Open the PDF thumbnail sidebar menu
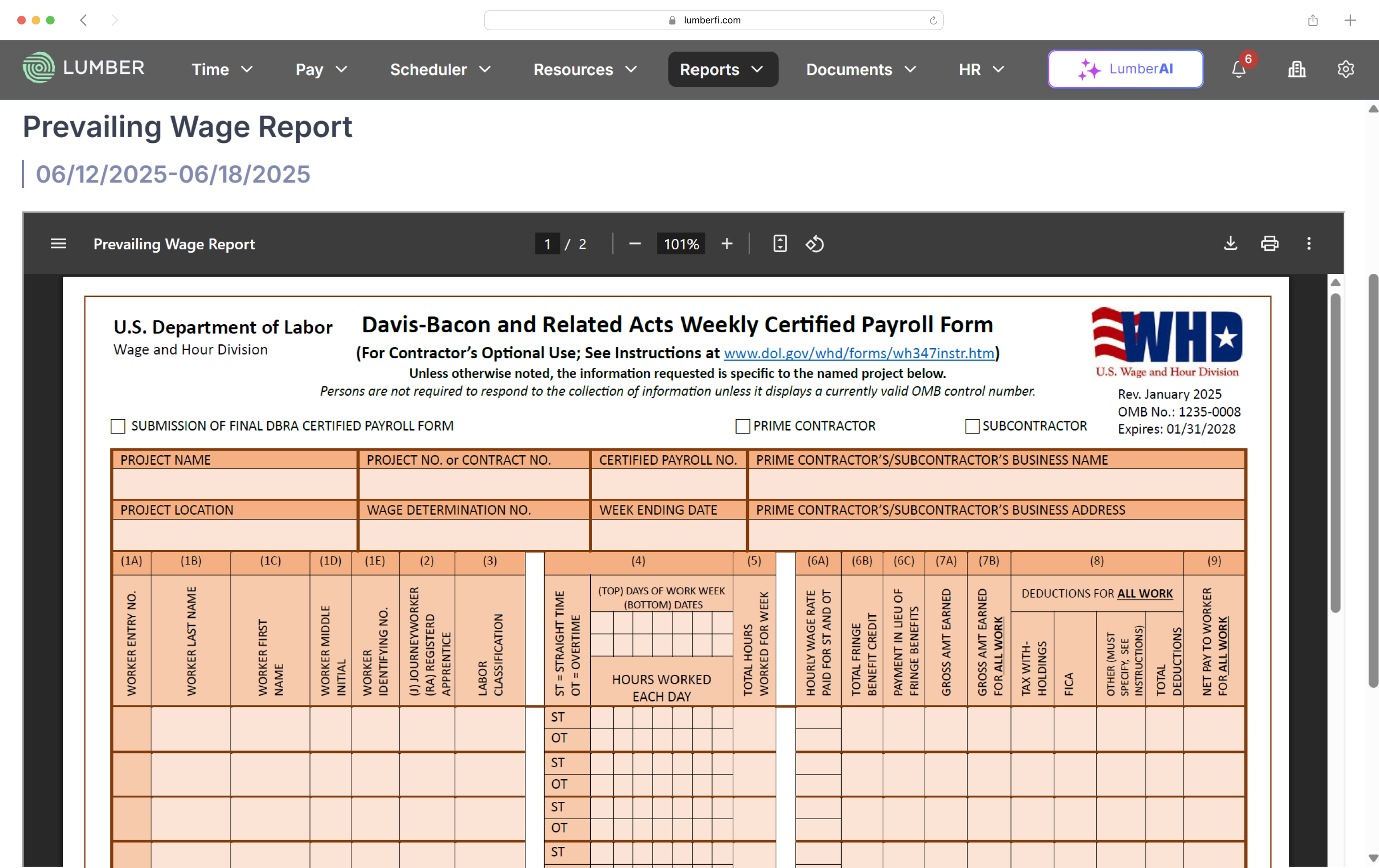The width and height of the screenshot is (1379, 868). (59, 243)
